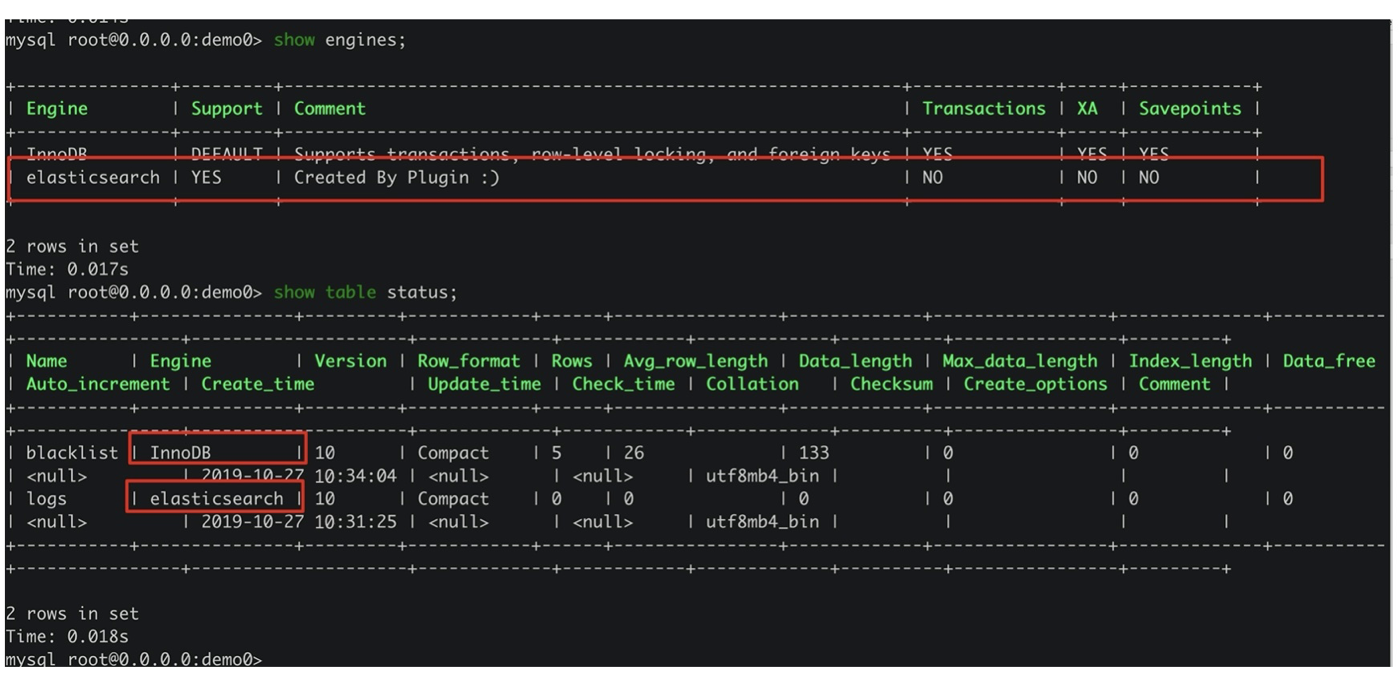Click the "Checksum" column header

click(892, 384)
